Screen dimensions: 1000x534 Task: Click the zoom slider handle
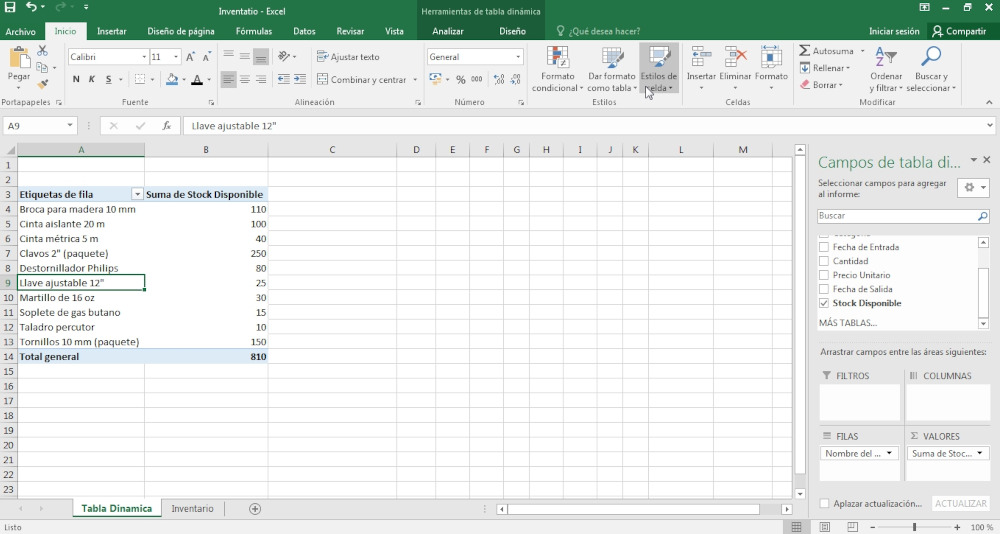tap(914, 527)
